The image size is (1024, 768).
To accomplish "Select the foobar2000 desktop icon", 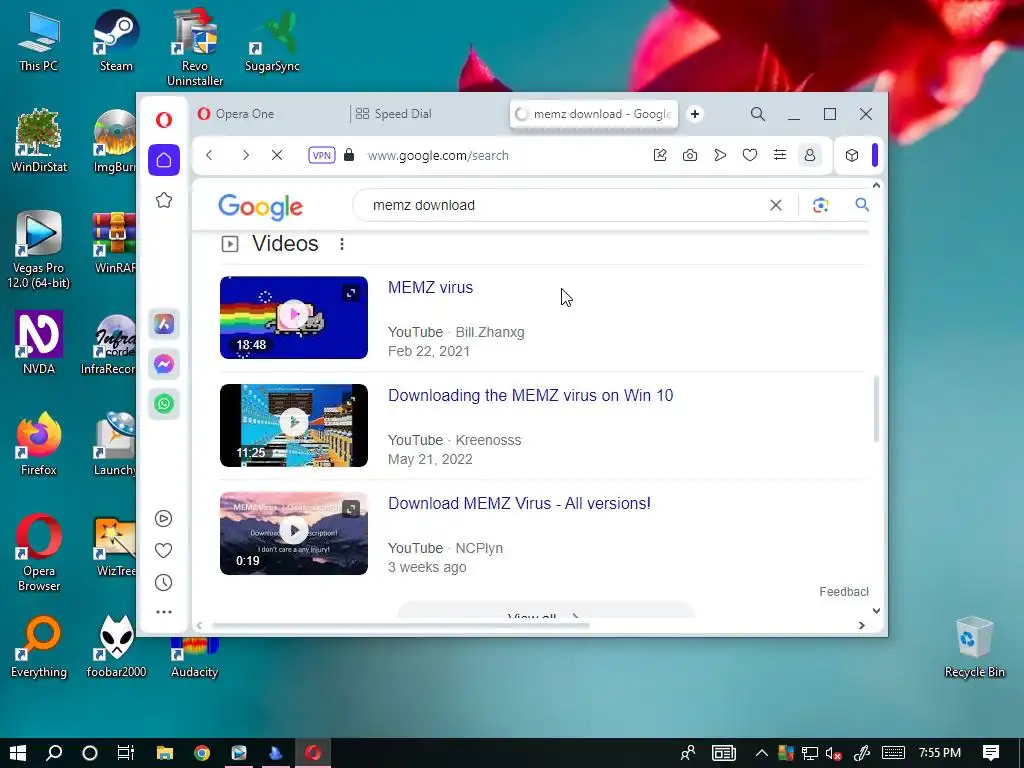I will click(116, 647).
